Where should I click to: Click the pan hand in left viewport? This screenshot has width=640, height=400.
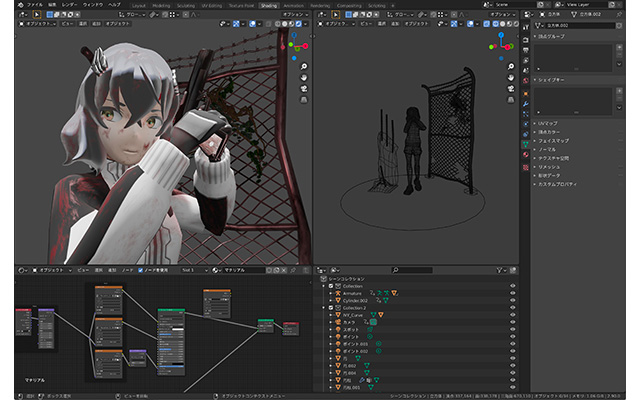click(304, 78)
